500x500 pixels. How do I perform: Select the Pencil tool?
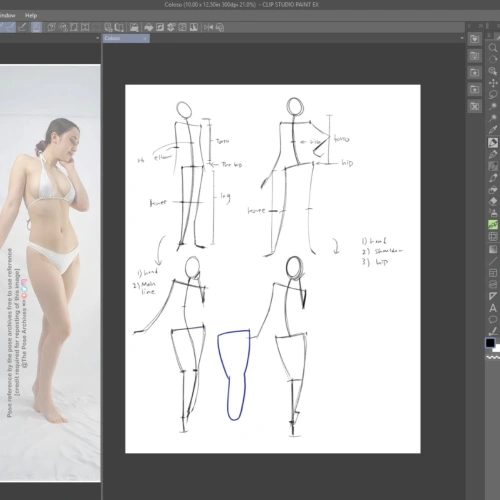(x=493, y=154)
